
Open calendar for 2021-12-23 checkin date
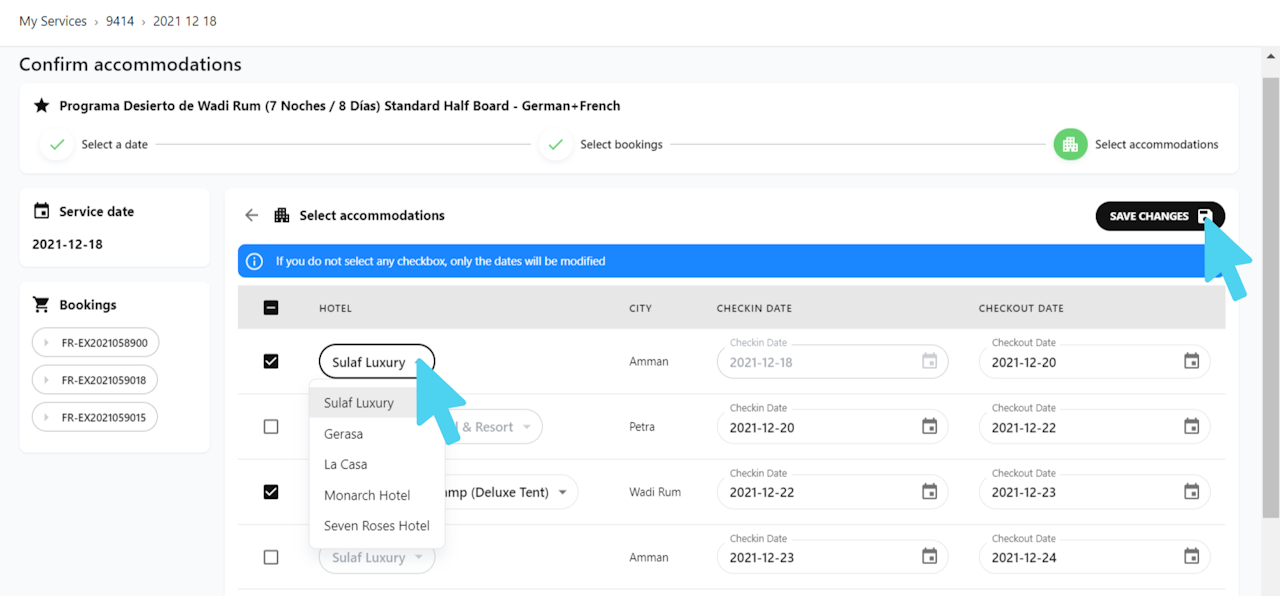[929, 557]
